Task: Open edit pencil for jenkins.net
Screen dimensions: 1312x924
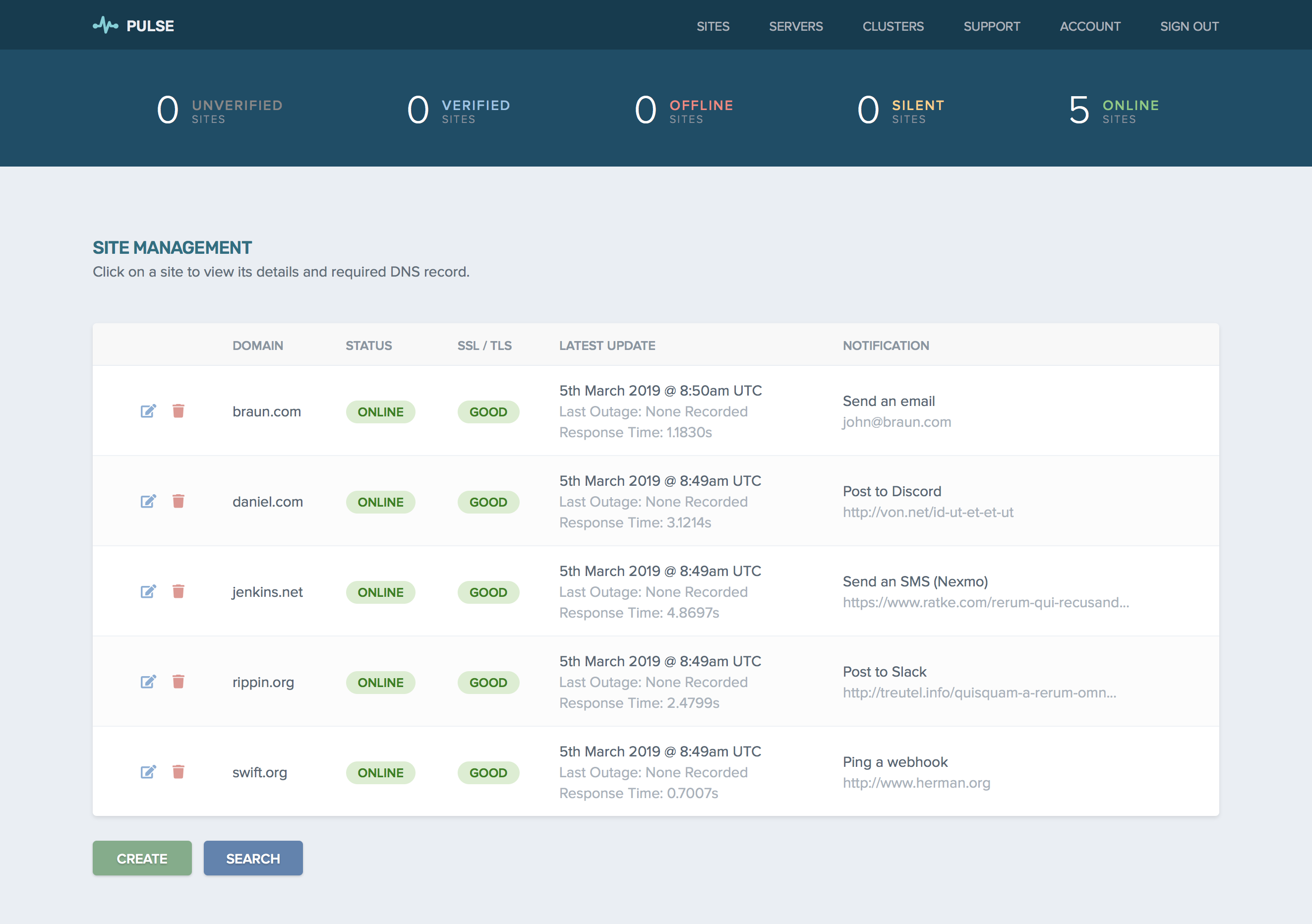Action: pos(148,592)
